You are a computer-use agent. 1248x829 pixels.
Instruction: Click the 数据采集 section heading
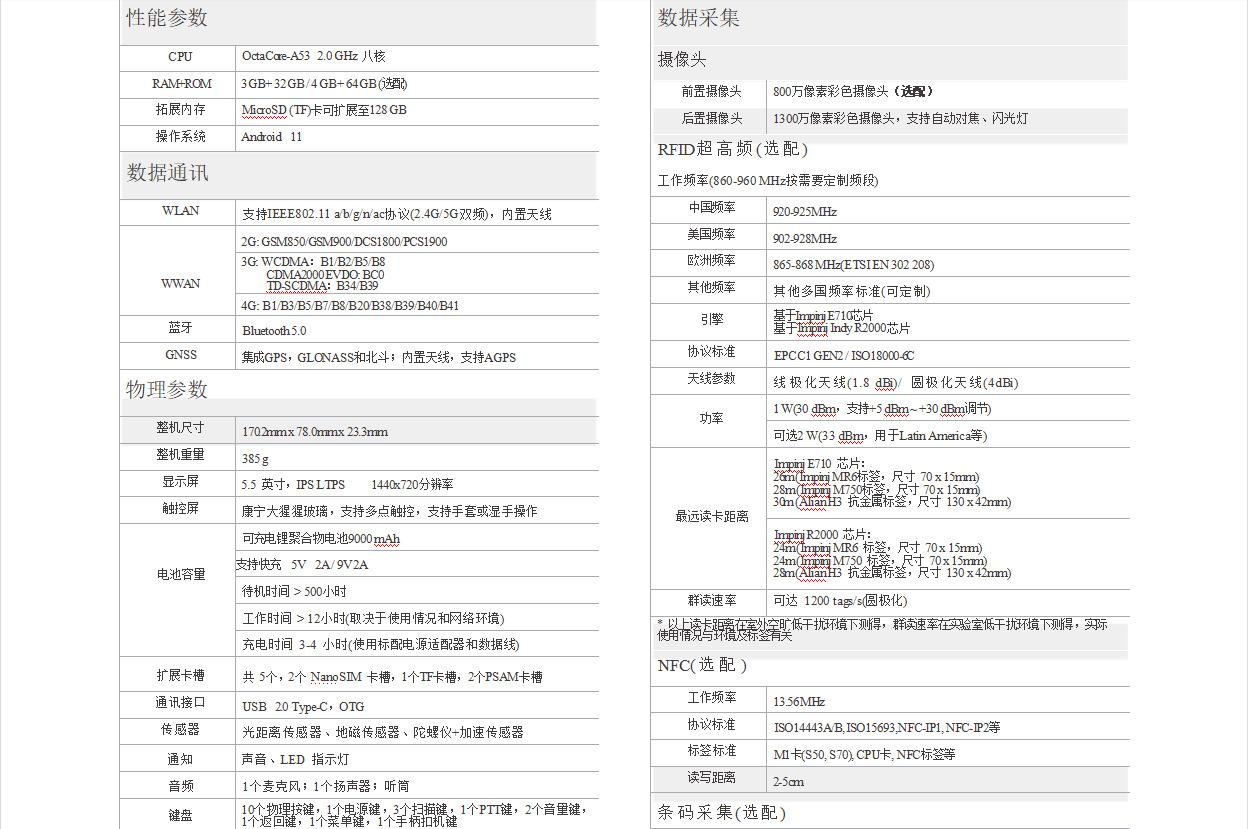pyautogui.click(x=699, y=18)
